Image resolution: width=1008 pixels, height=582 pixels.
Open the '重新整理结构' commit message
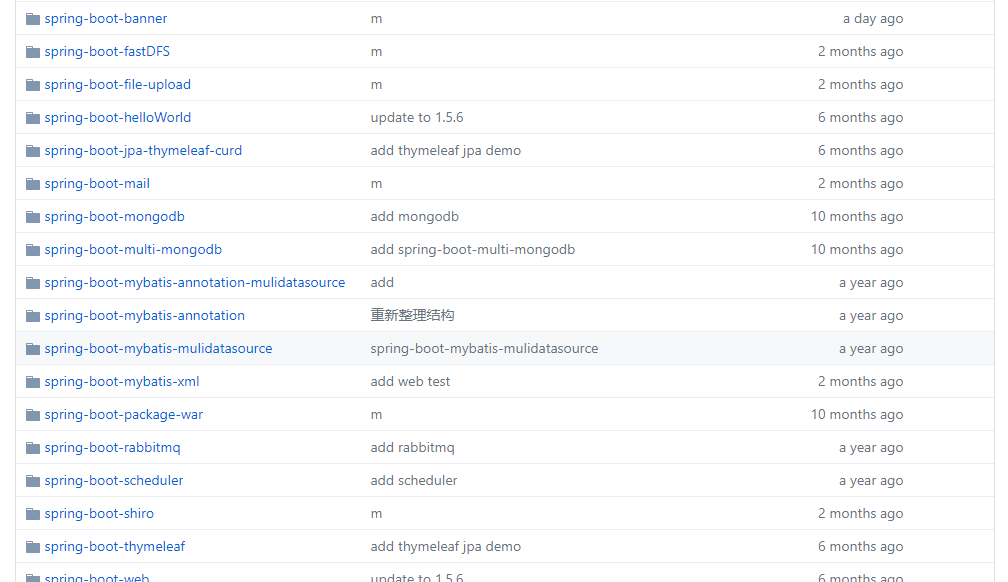[412, 315]
